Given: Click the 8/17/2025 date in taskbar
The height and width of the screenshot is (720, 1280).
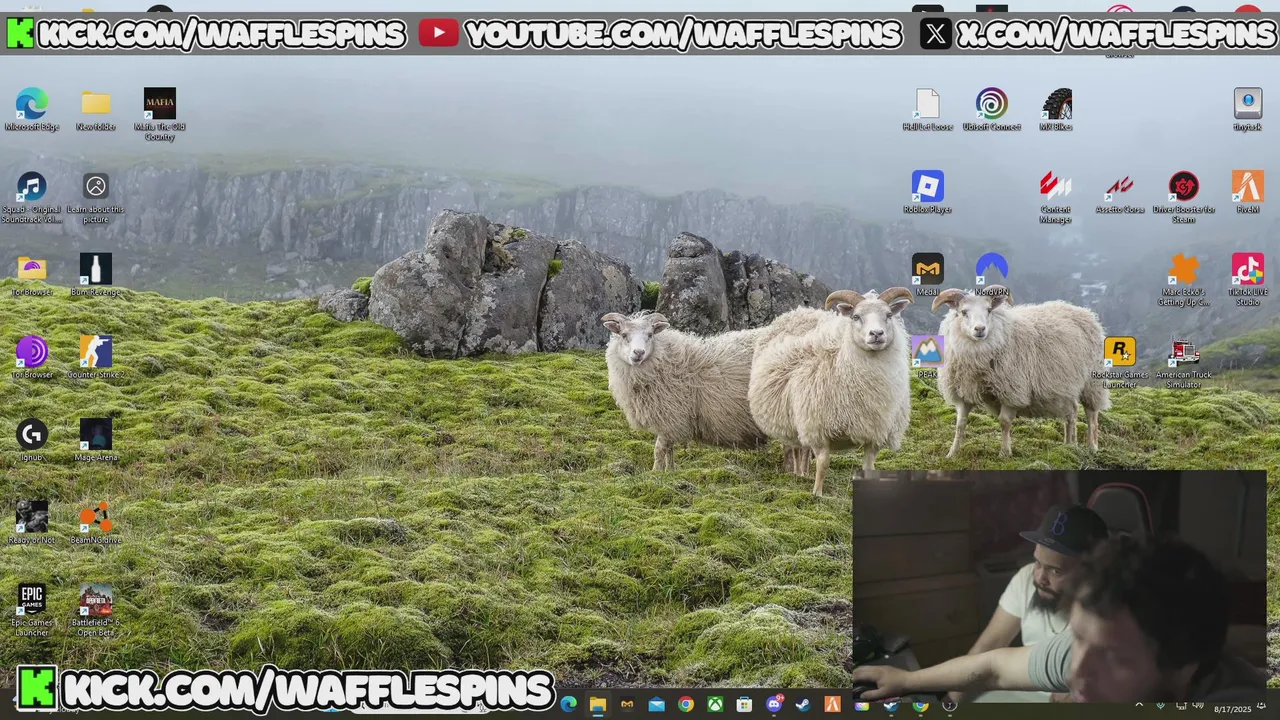Looking at the screenshot, I should [1232, 709].
